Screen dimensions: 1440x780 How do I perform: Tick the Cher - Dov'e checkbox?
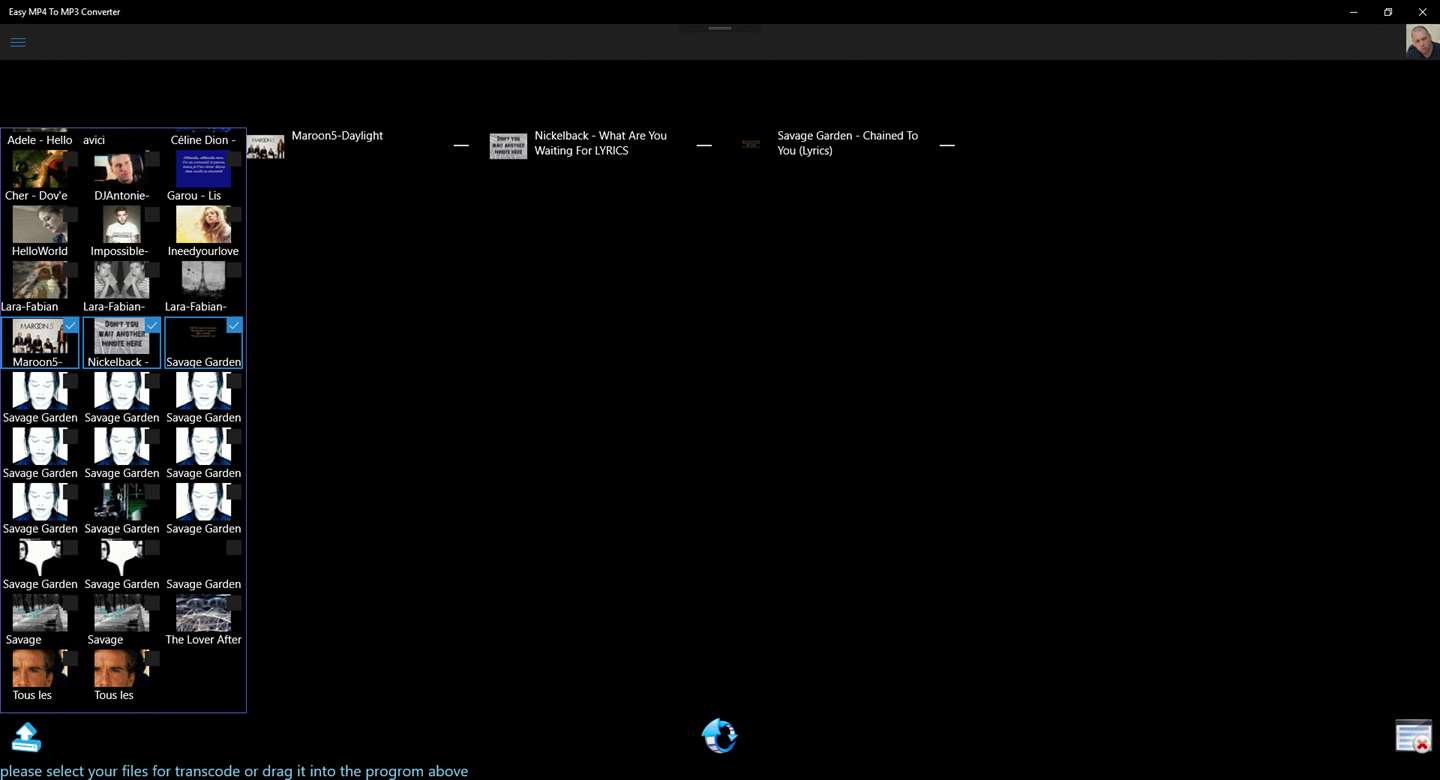coord(70,159)
